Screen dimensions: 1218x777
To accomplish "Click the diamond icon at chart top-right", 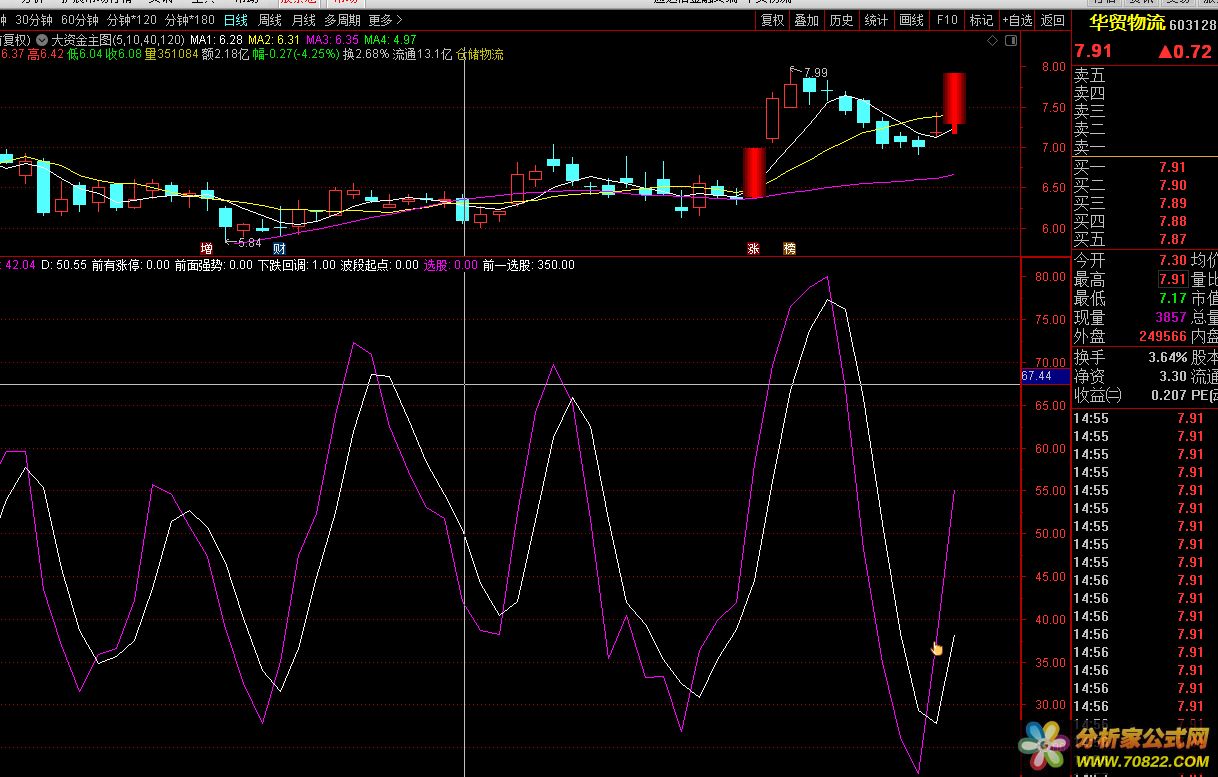I will click(992, 41).
